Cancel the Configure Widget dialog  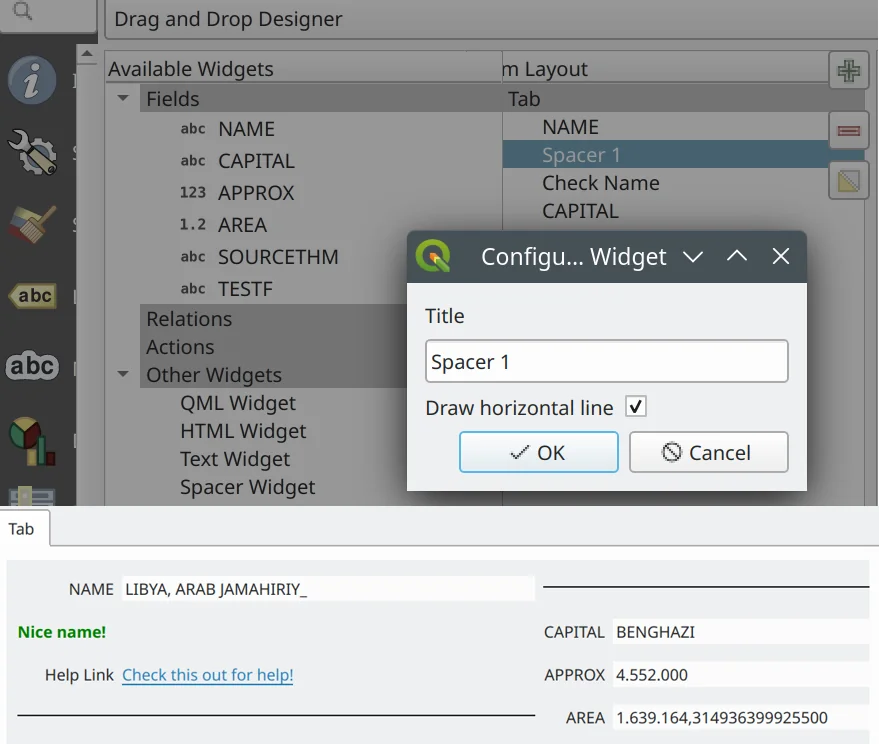click(x=708, y=452)
